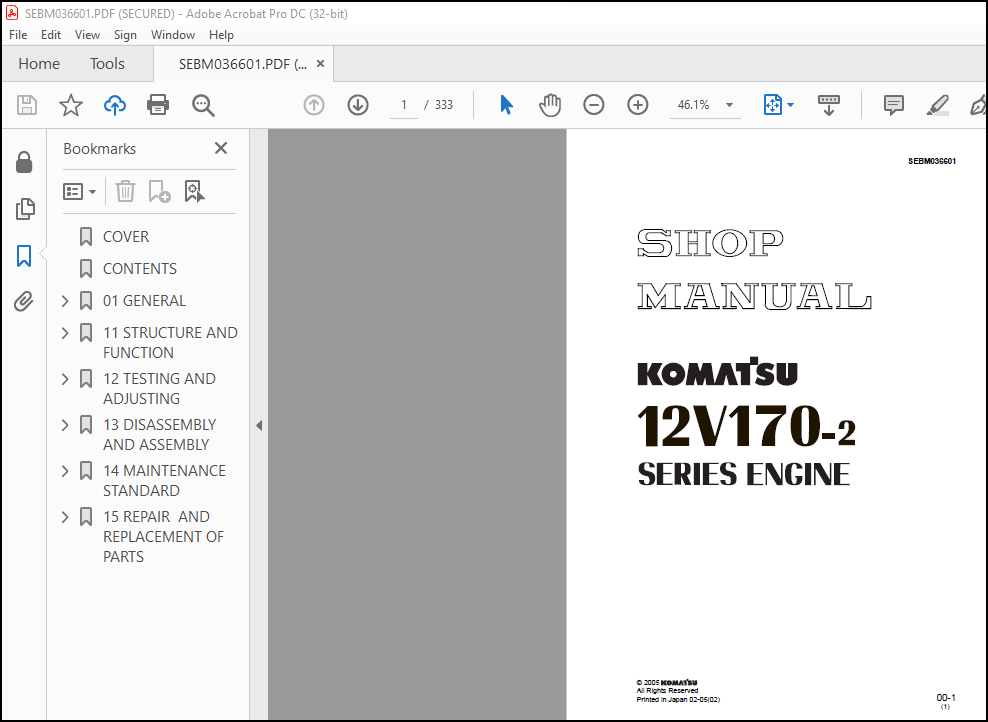Close the SEBM036601.PDF document tab
Screen dimensions: 988x722
point(320,64)
